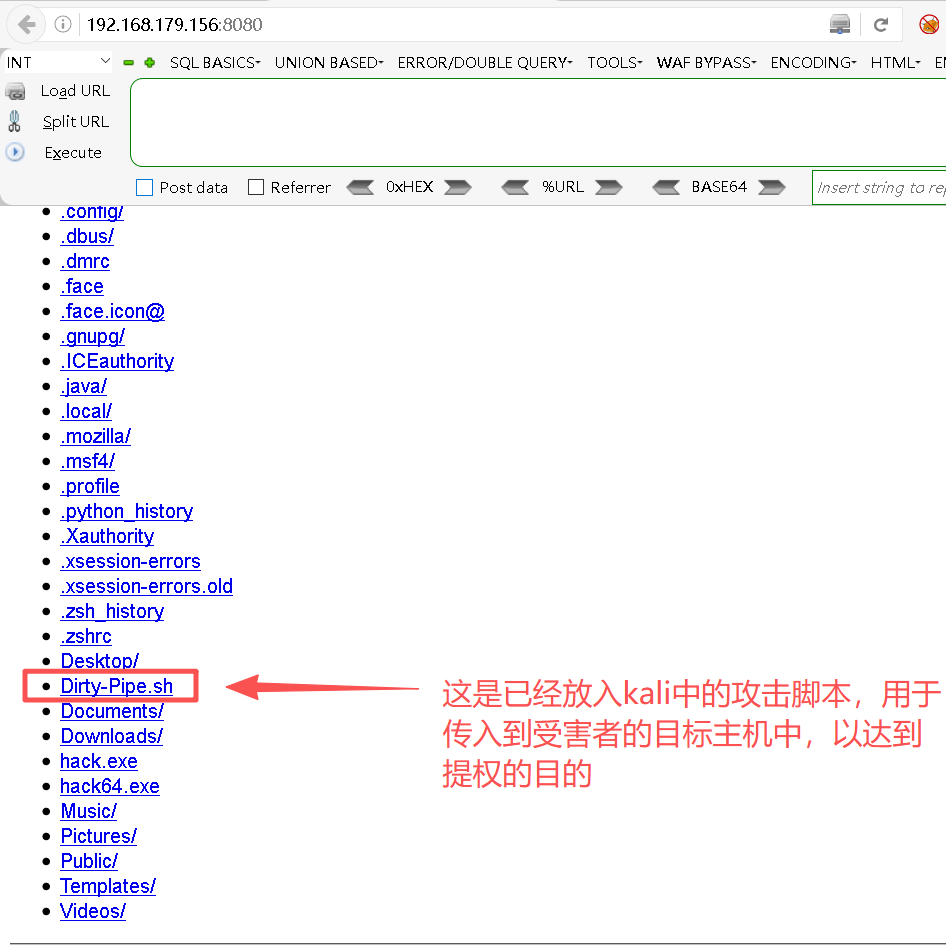
Task: Click the Insert string to replace field
Action: [879, 188]
